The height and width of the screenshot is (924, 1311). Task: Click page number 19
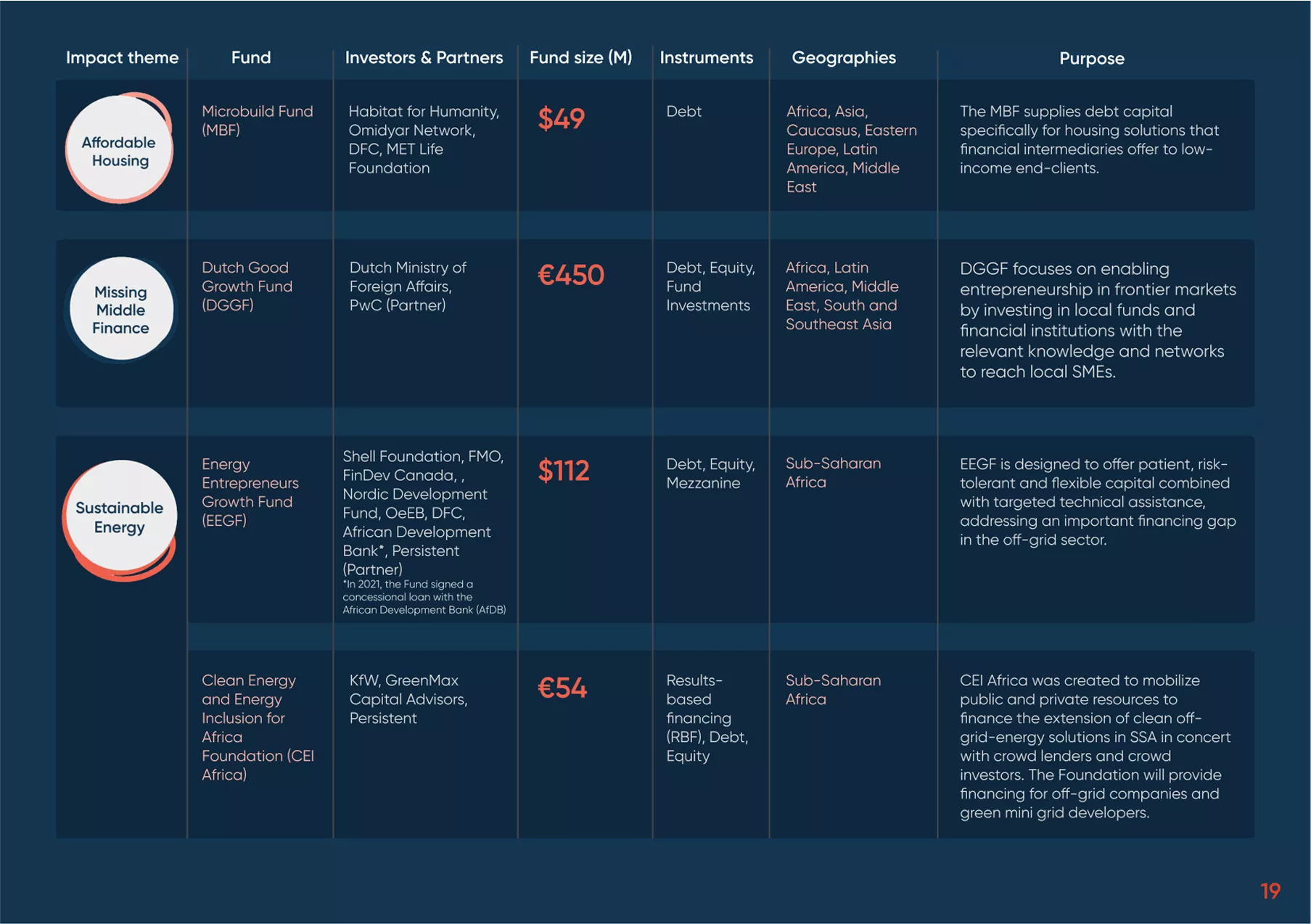1270,891
